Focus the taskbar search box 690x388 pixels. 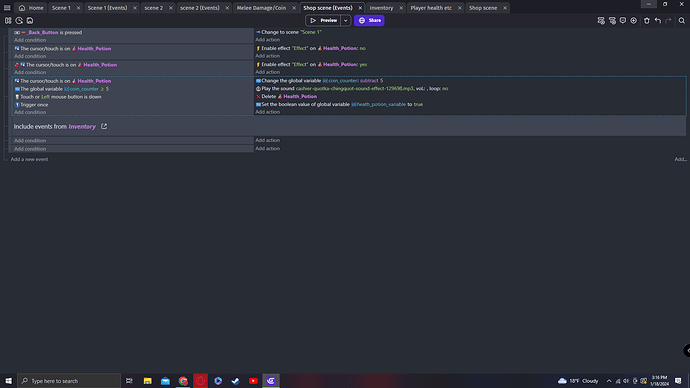[69, 381]
